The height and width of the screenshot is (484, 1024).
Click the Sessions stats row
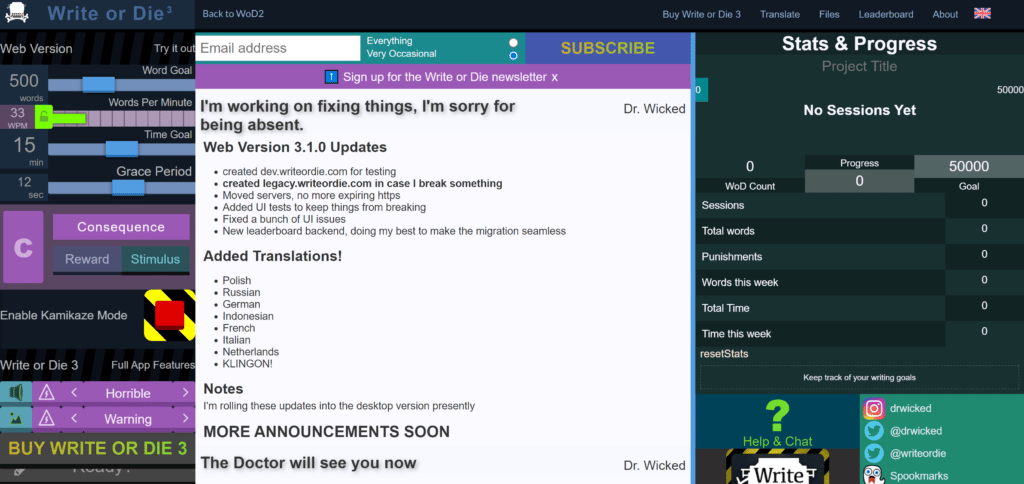(x=859, y=205)
